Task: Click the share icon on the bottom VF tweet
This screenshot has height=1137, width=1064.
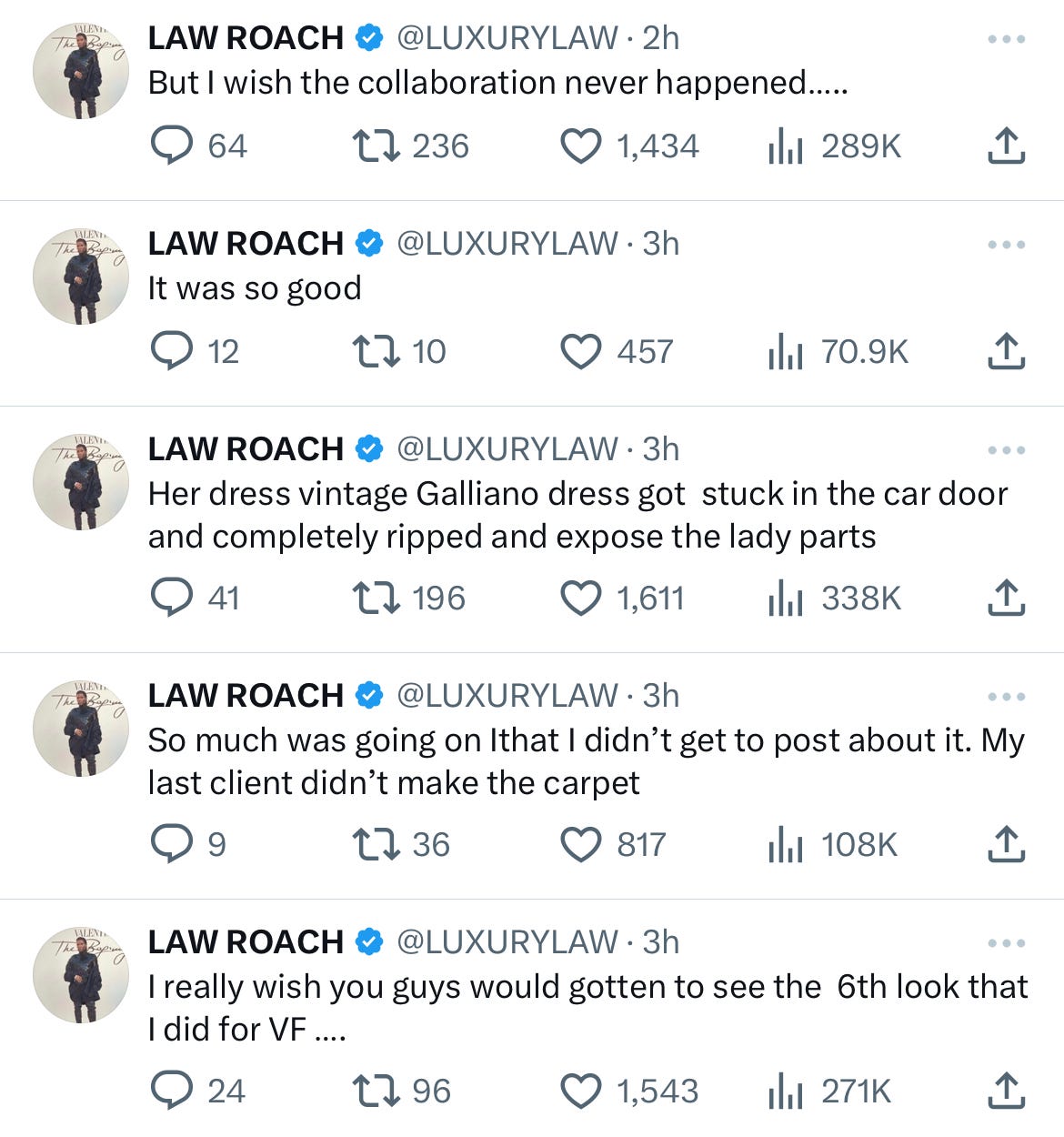Action: (x=1006, y=1091)
